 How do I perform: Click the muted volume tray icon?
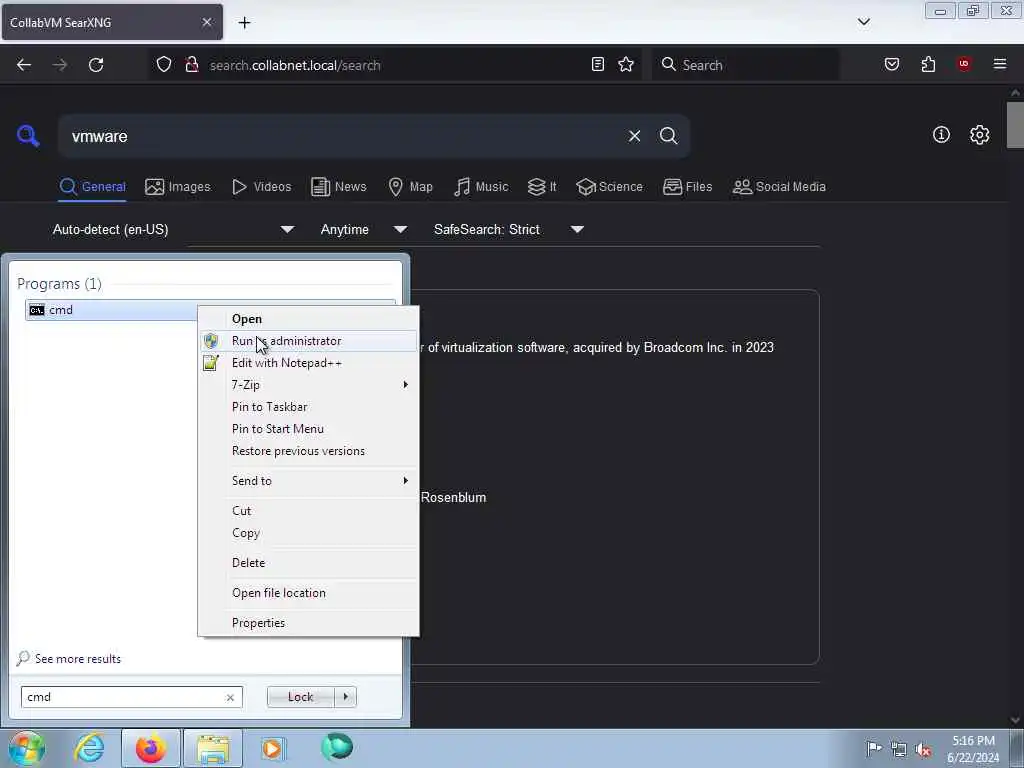(923, 749)
